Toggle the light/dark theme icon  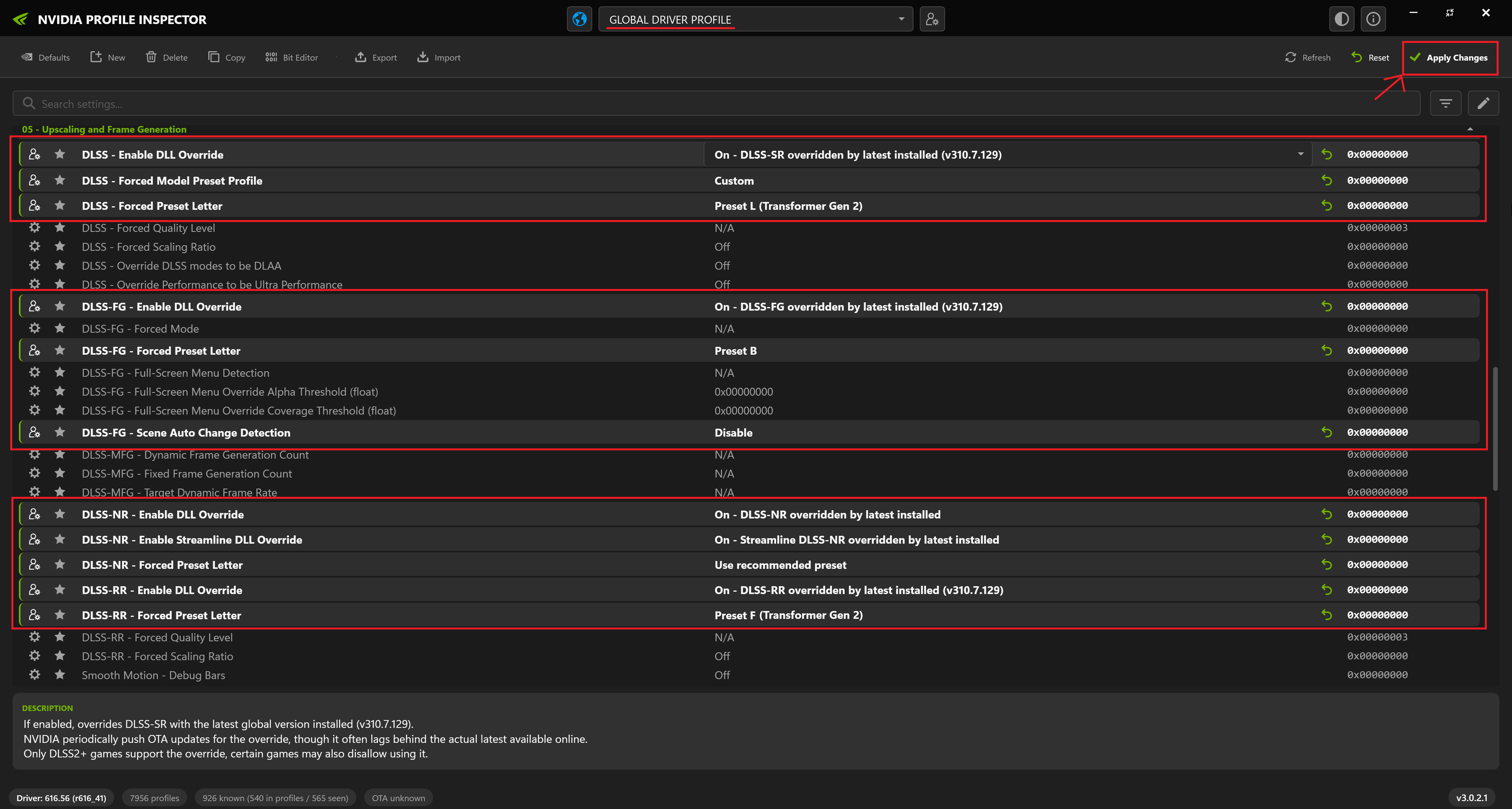(x=1342, y=19)
